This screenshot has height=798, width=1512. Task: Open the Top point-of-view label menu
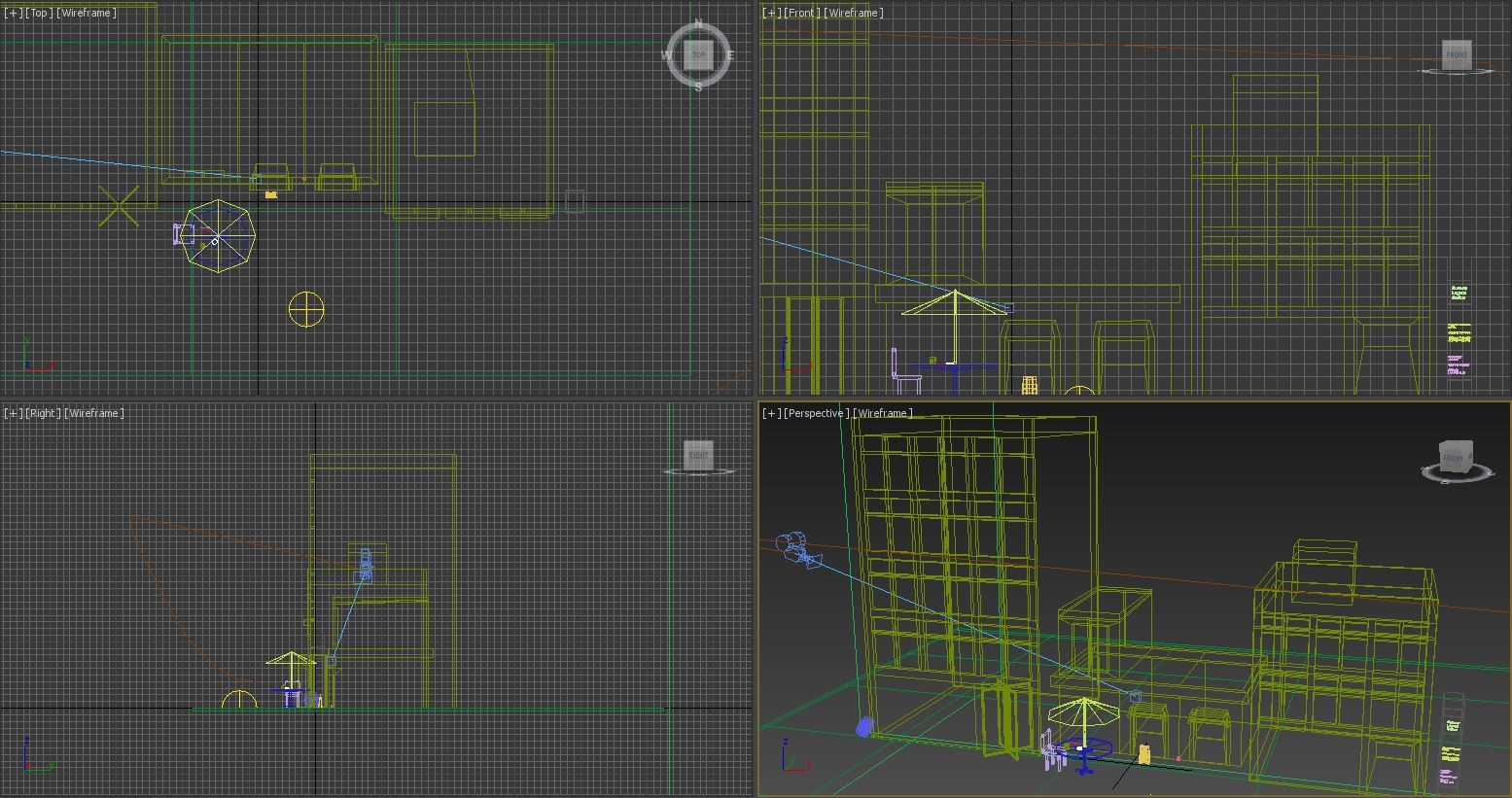coord(39,13)
